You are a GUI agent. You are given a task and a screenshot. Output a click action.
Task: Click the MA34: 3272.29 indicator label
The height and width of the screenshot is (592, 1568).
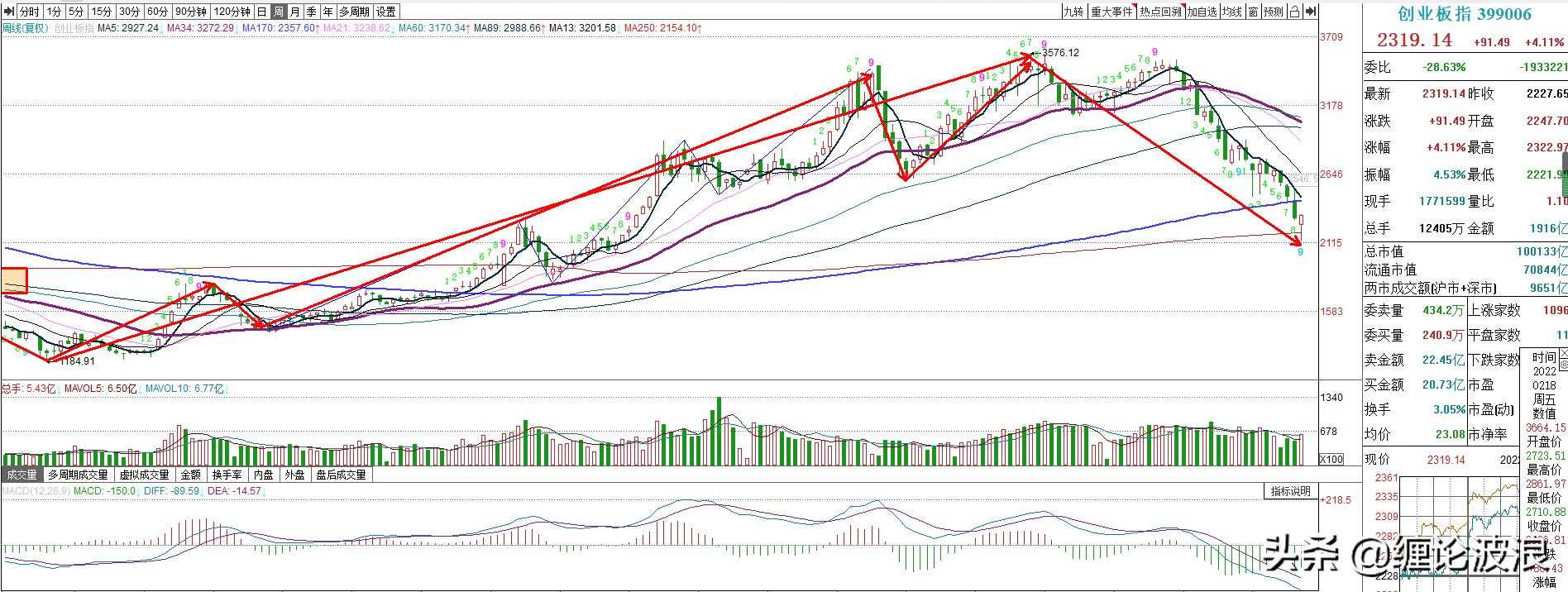coord(202,28)
